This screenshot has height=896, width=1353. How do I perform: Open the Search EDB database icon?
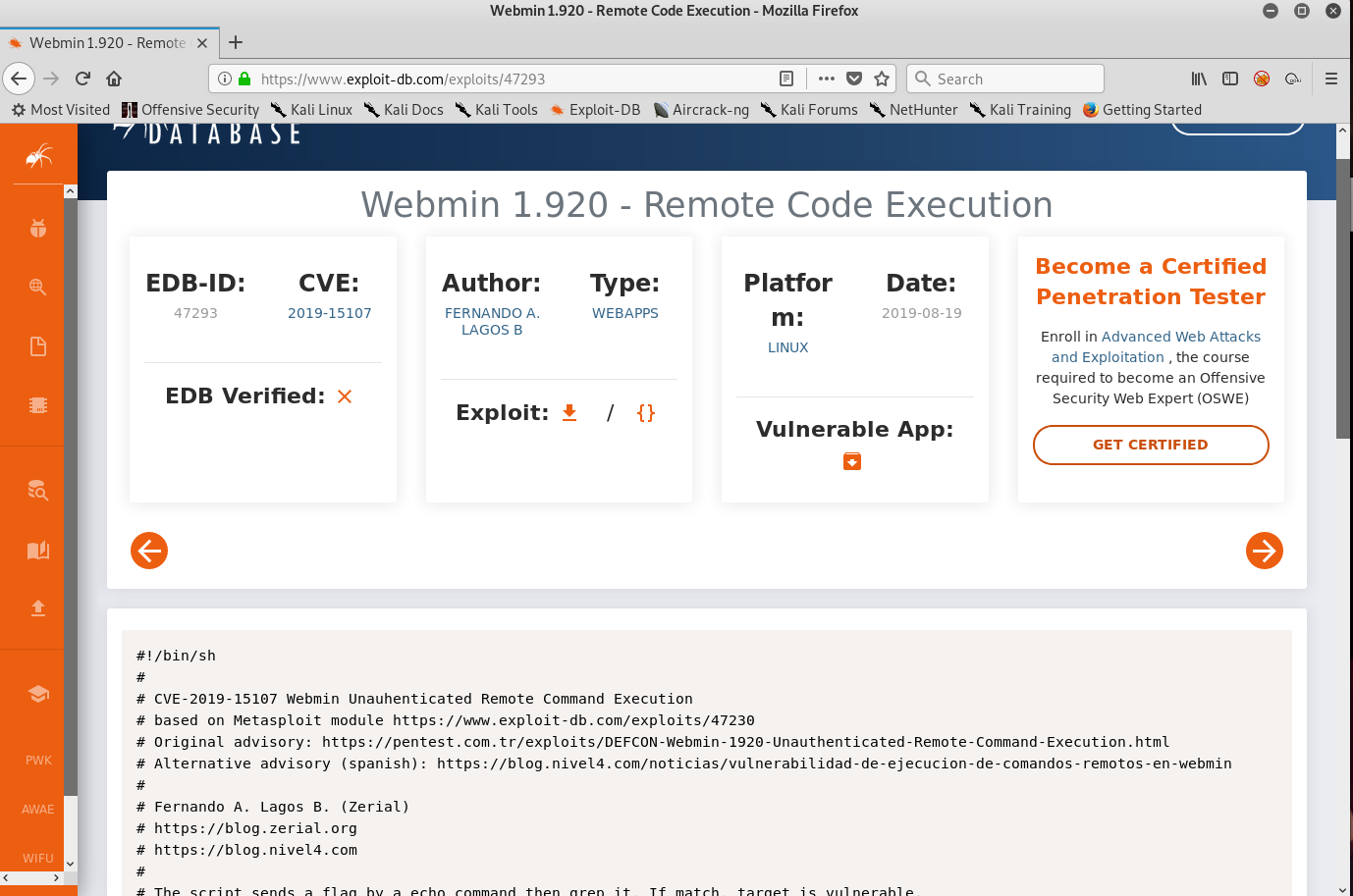coord(38,490)
